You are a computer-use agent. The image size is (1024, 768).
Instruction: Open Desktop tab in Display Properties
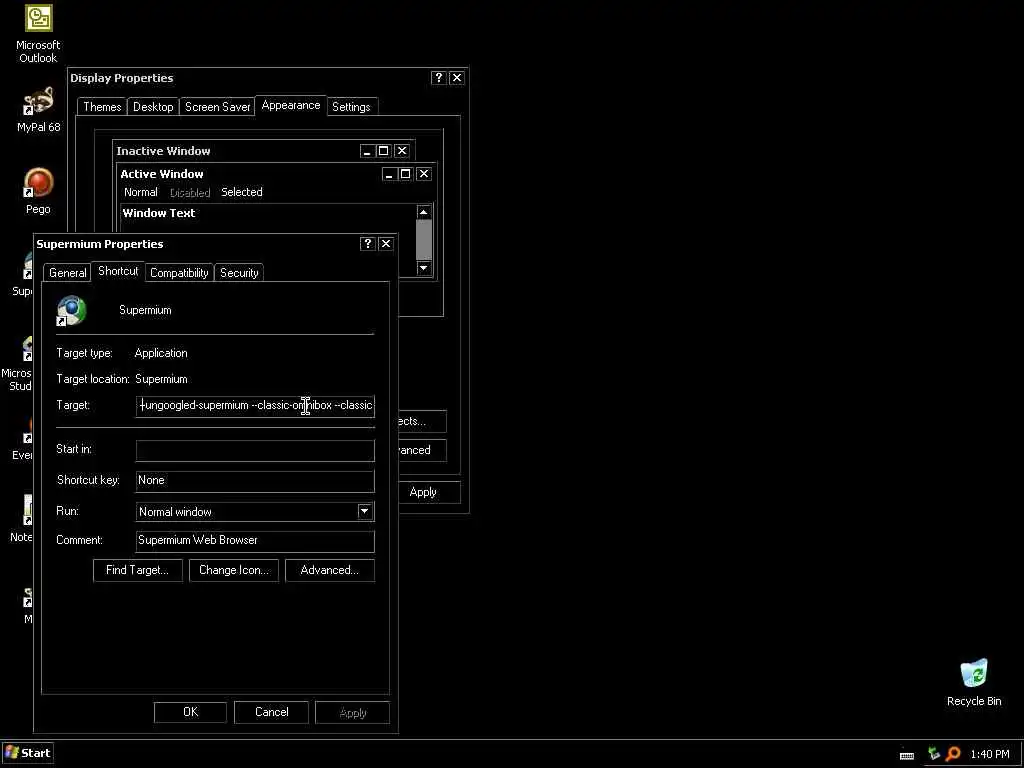point(153,106)
